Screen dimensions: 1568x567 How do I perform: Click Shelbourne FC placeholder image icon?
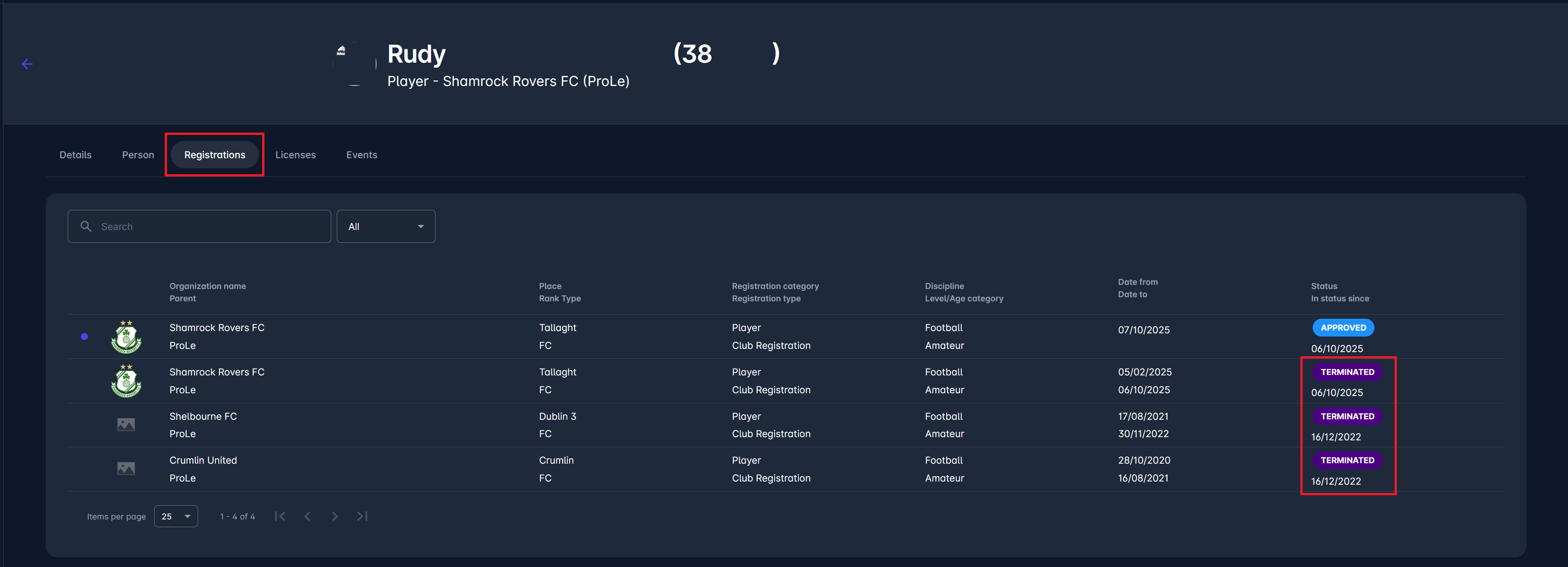pyautogui.click(x=126, y=425)
